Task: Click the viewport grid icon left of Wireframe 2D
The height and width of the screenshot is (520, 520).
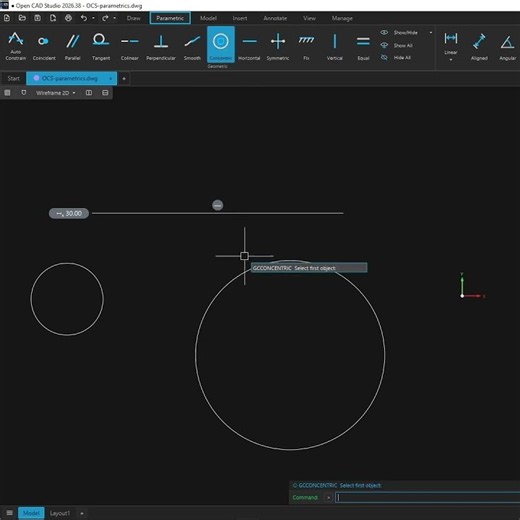Action: (x=7, y=93)
